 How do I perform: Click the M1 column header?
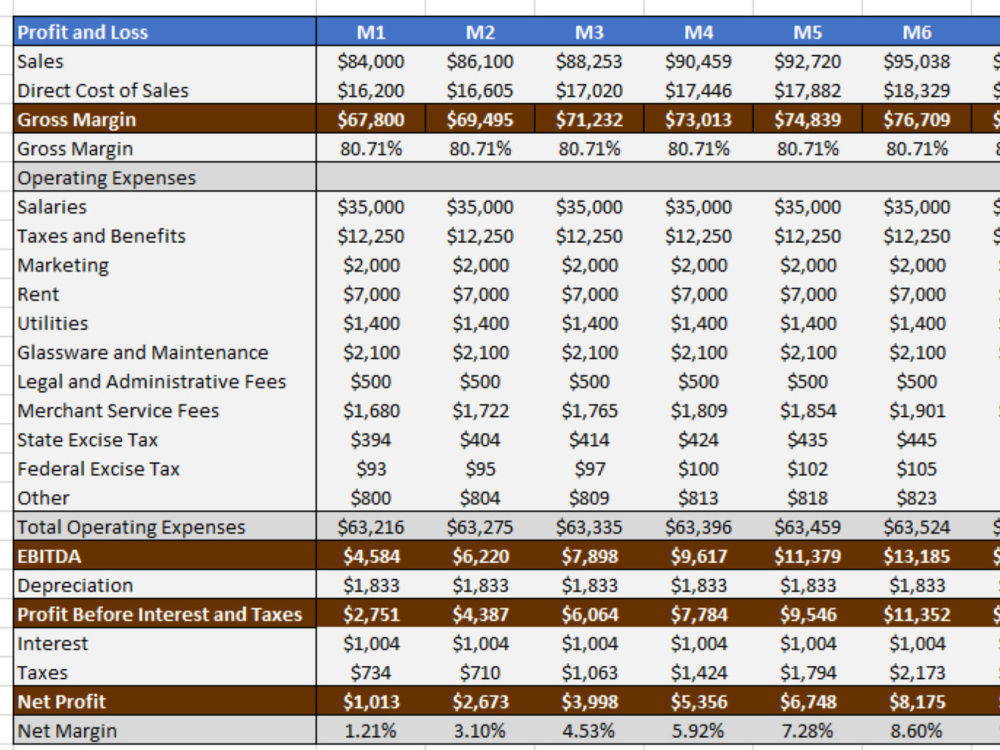pyautogui.click(x=371, y=32)
